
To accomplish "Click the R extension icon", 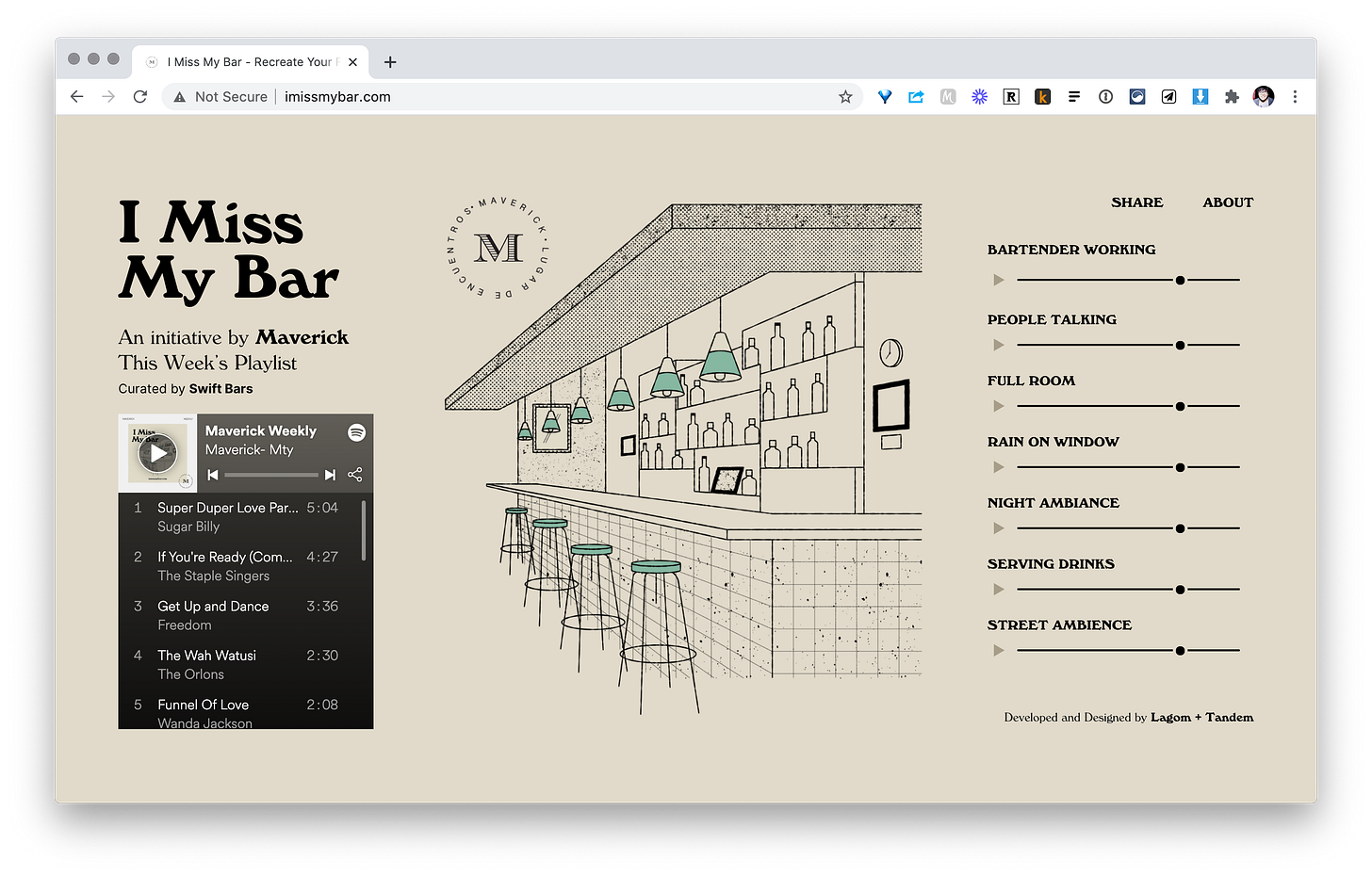I will [x=1011, y=96].
